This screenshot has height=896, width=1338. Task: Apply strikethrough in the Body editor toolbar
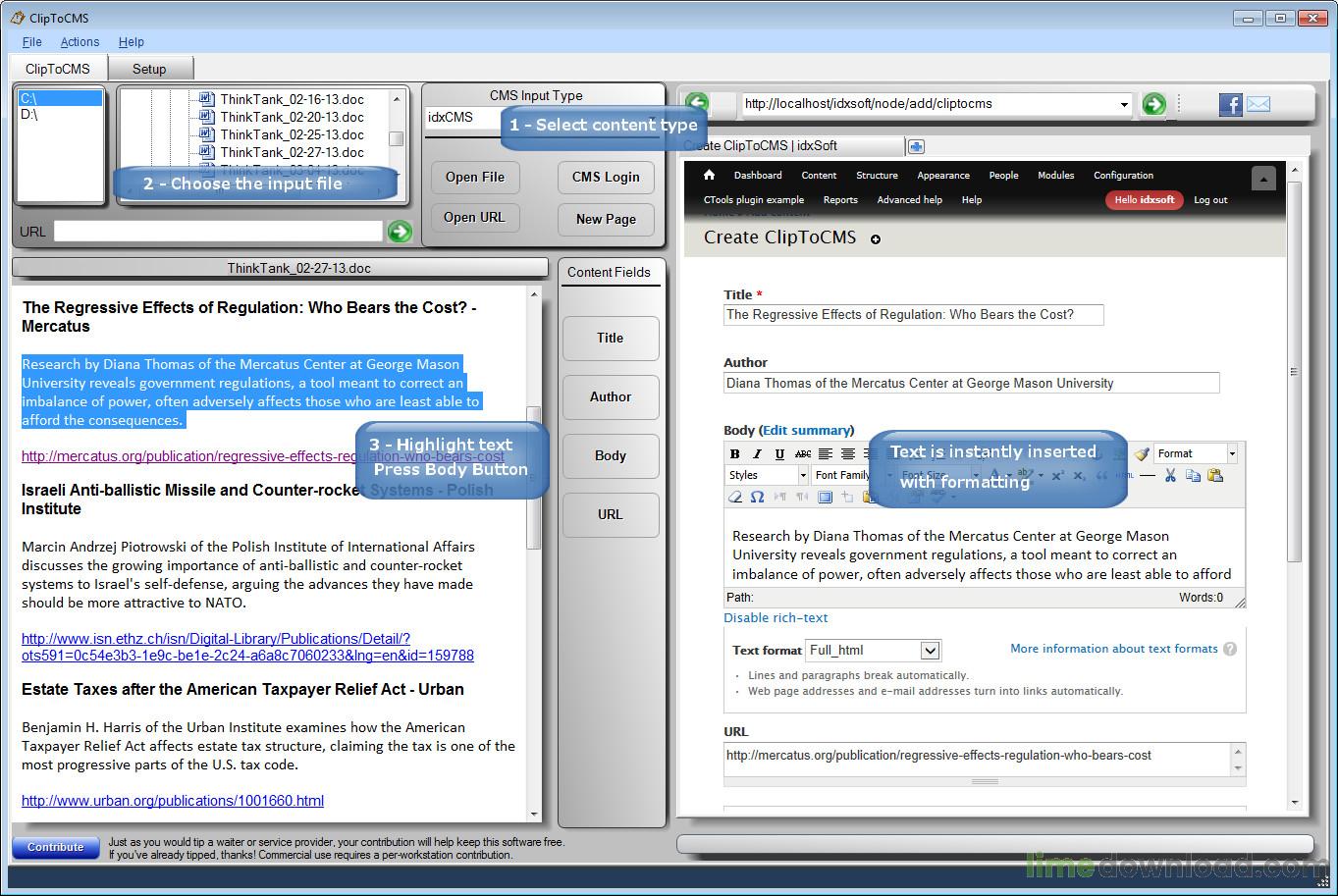[803, 453]
